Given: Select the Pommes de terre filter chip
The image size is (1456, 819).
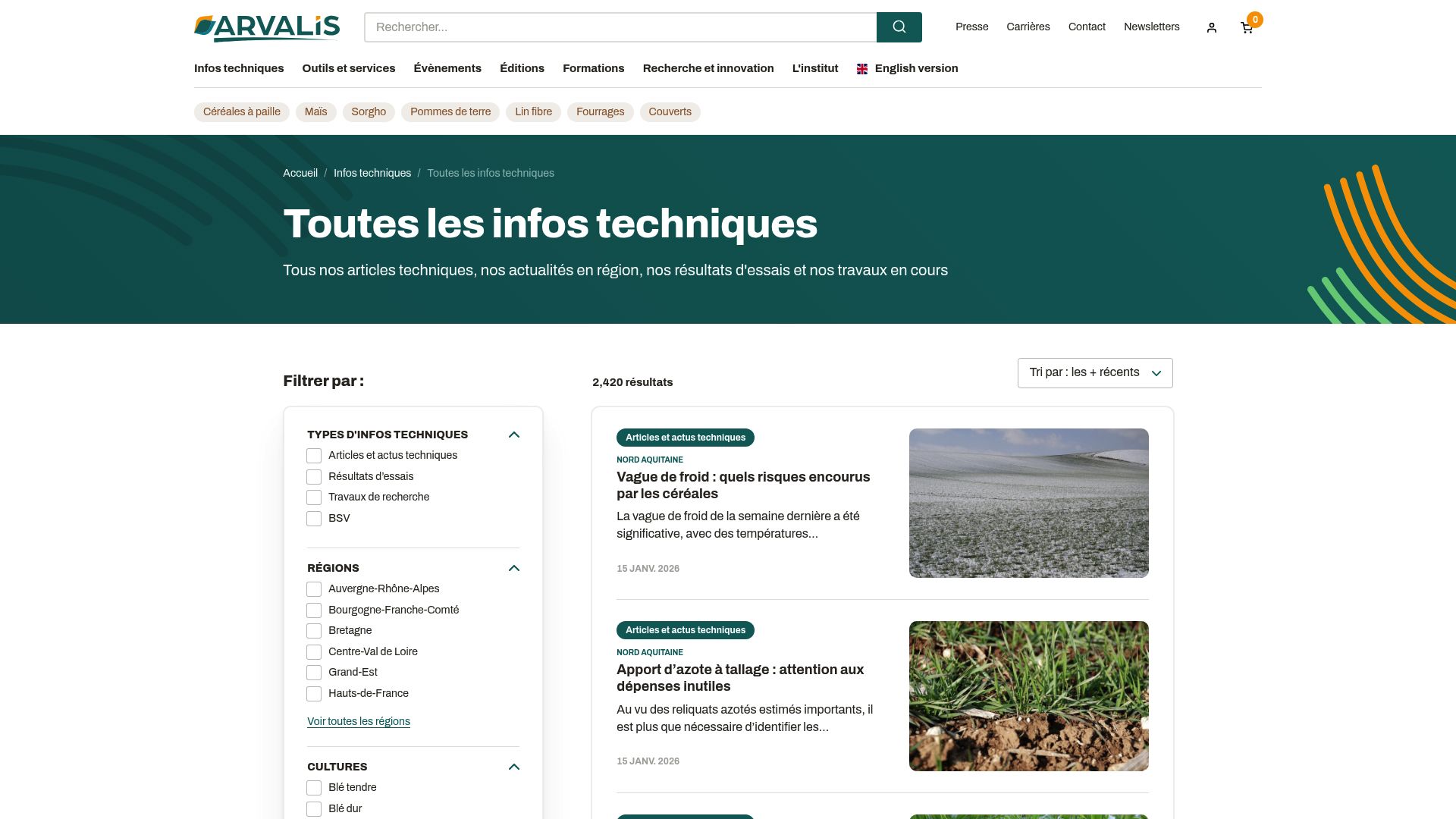Looking at the screenshot, I should point(450,111).
